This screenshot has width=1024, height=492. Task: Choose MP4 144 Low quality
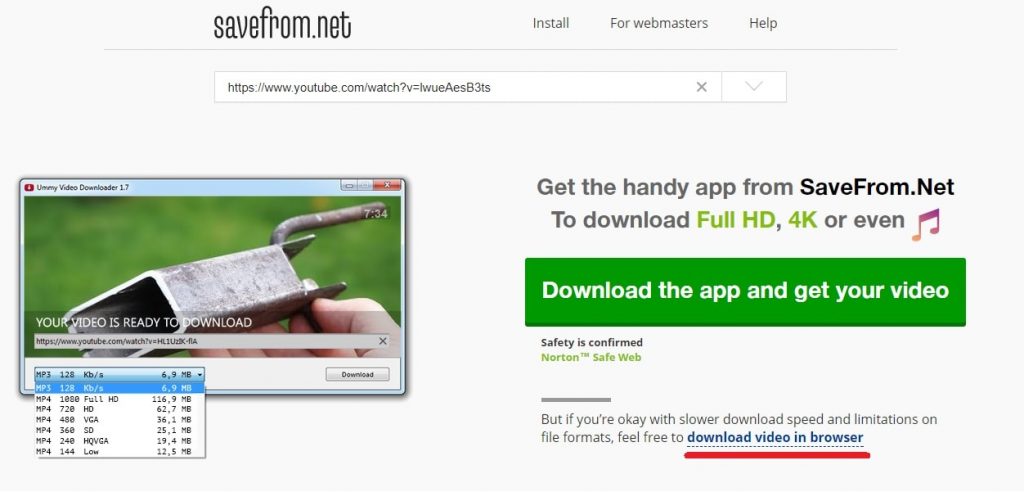[x=120, y=451]
